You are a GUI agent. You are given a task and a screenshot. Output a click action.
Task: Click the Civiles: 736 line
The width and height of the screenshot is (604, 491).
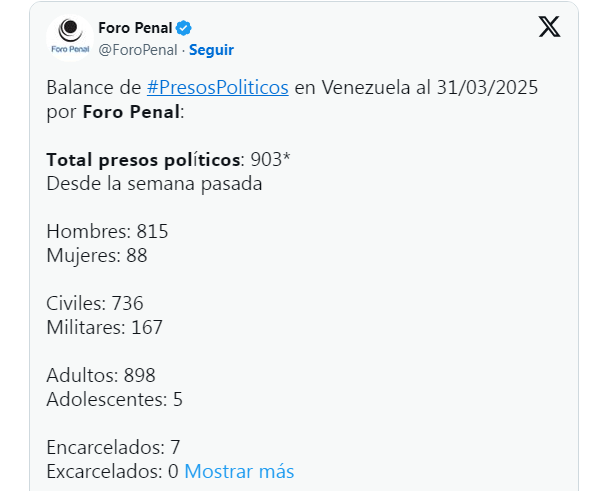point(95,303)
